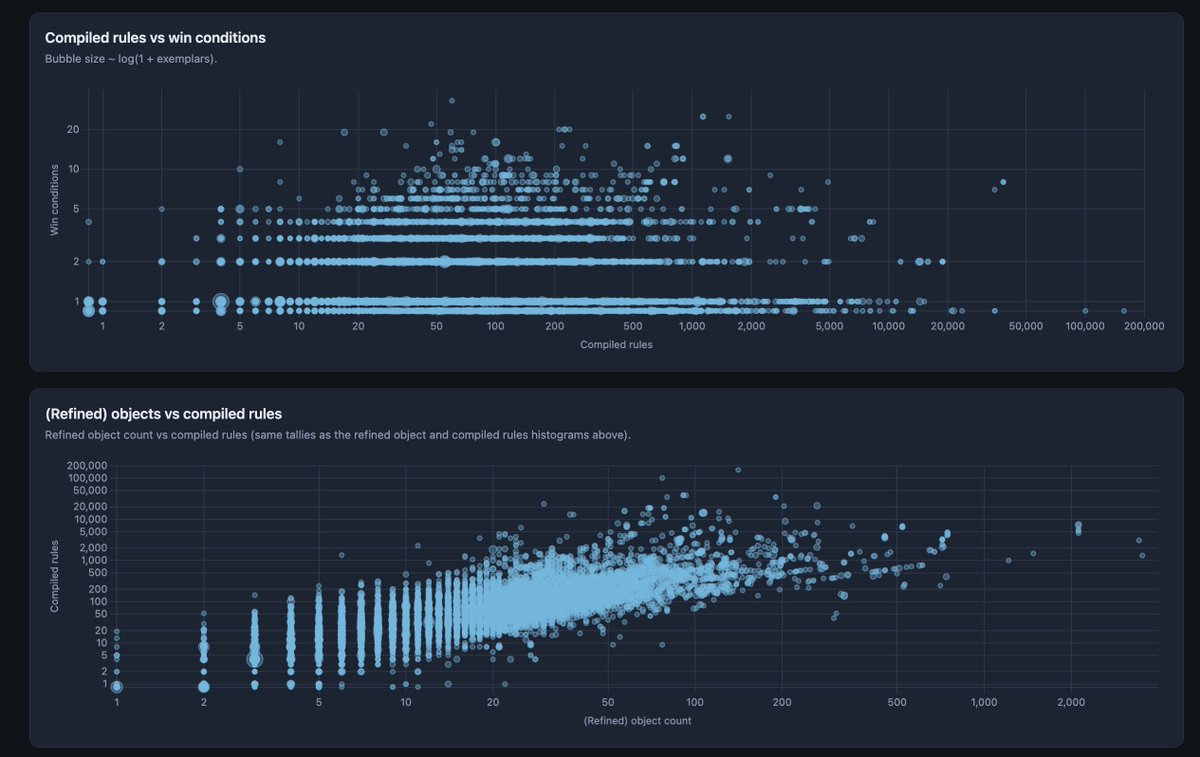Click the 50 tick on top chart x-axis

tap(436, 326)
